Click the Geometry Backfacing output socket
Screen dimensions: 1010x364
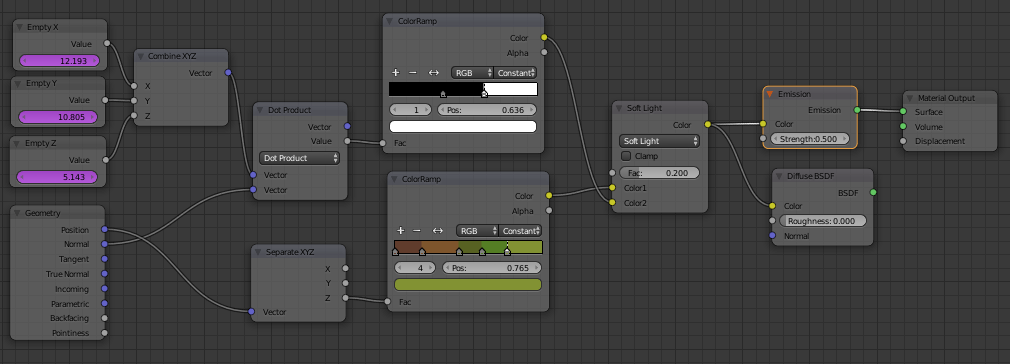pos(104,318)
